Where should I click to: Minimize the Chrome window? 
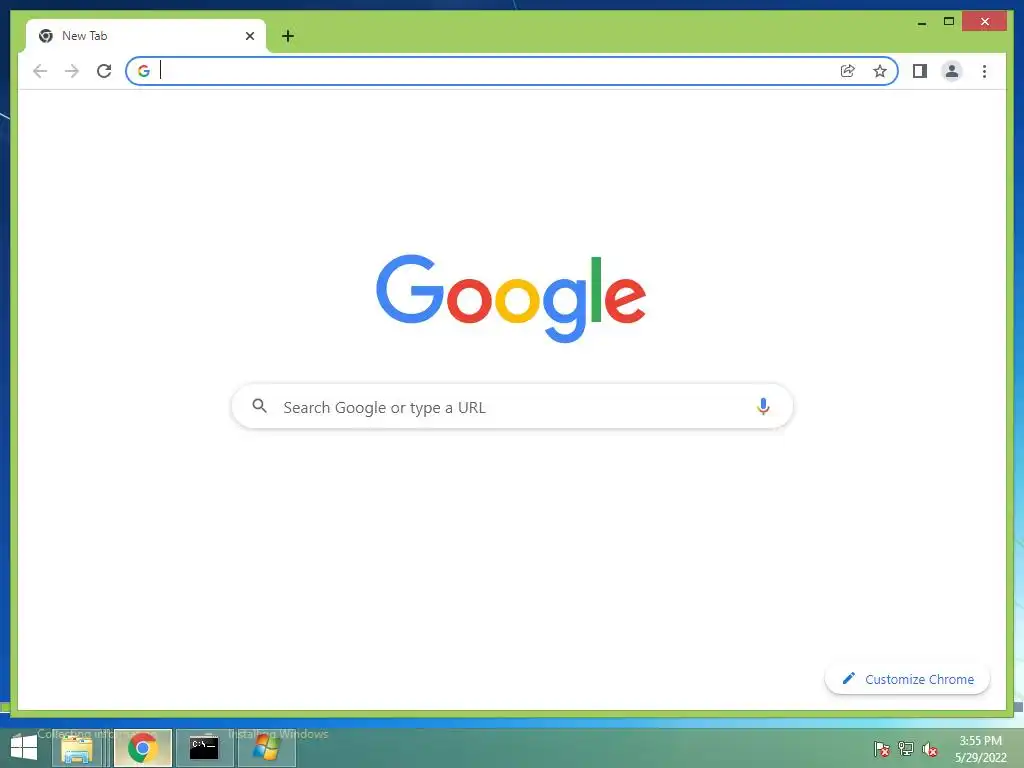(921, 22)
